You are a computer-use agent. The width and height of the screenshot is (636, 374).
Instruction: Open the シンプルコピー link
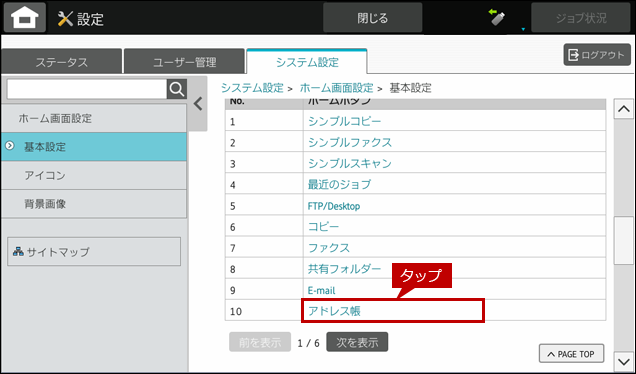coord(344,121)
